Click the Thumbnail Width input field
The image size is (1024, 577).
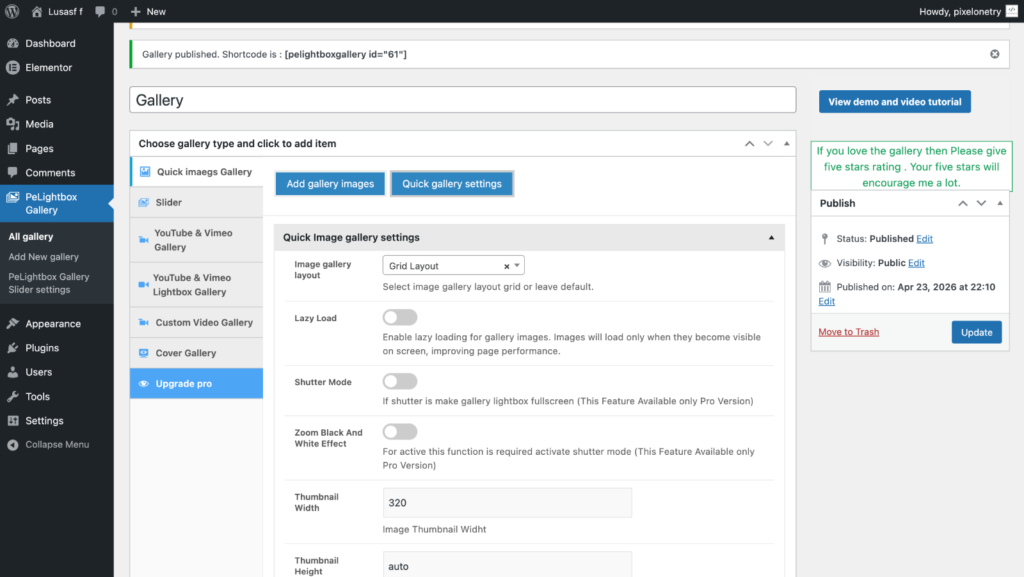[x=507, y=503]
